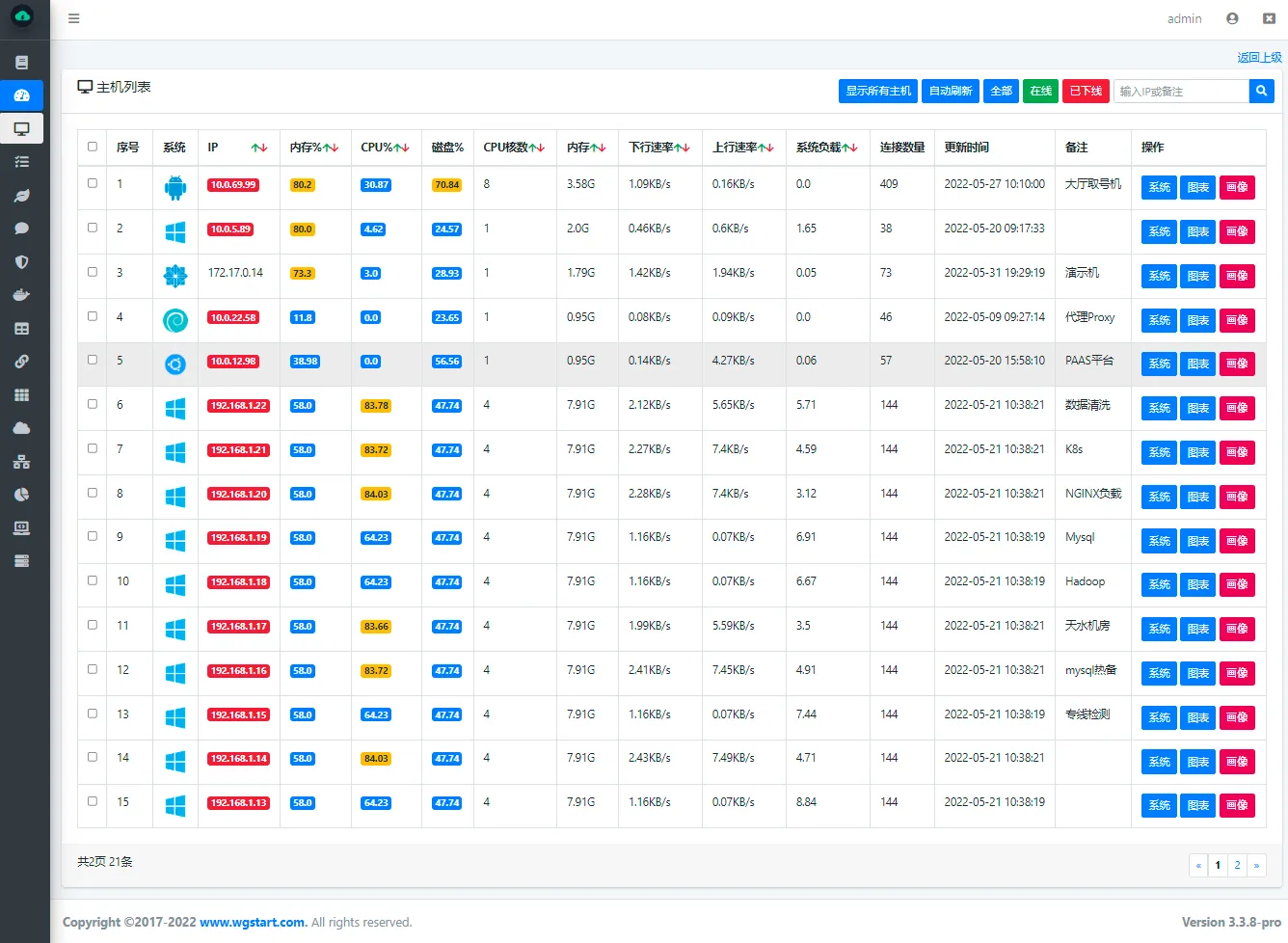Tick checkbox for host 10.0.22.58

tap(93, 316)
